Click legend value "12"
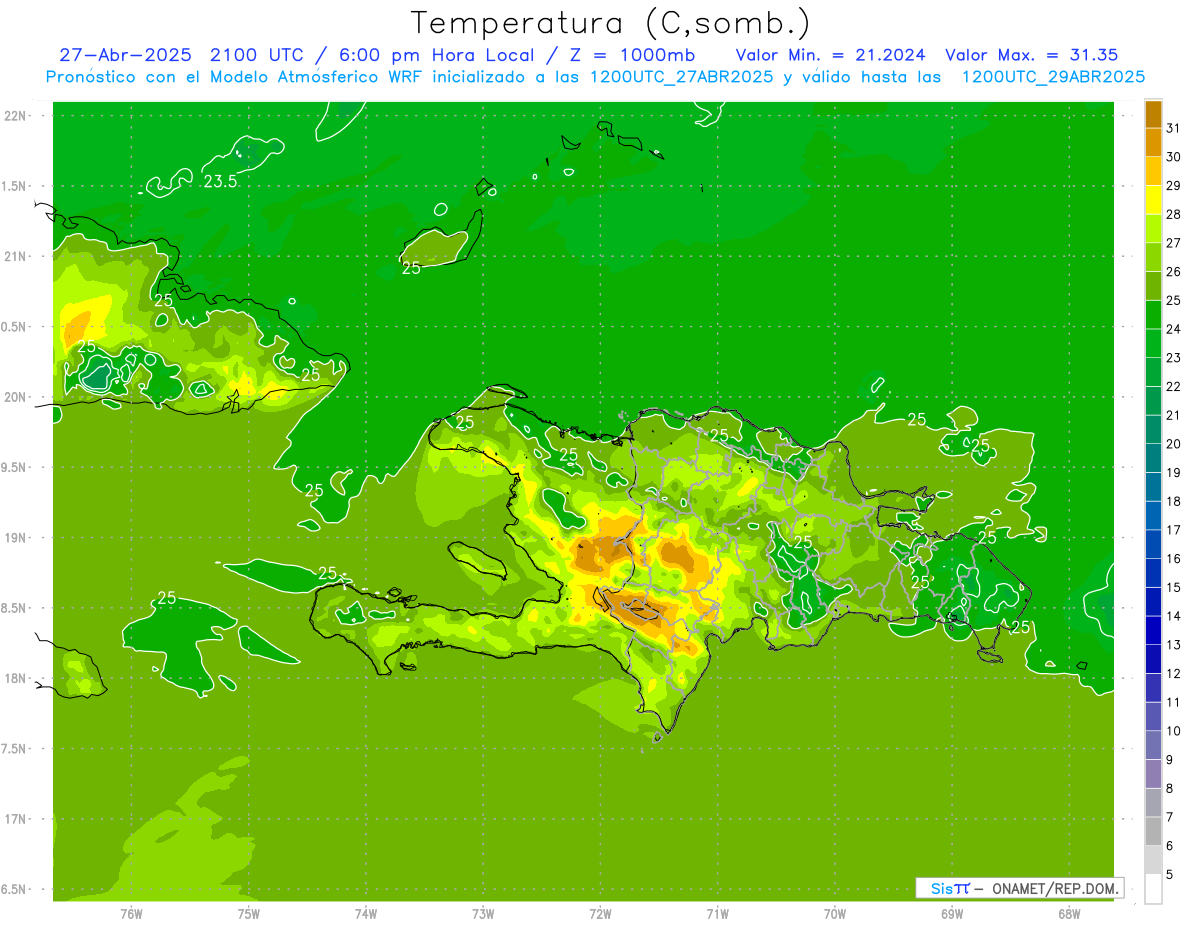This screenshot has width=1200, height=927. 1173,673
